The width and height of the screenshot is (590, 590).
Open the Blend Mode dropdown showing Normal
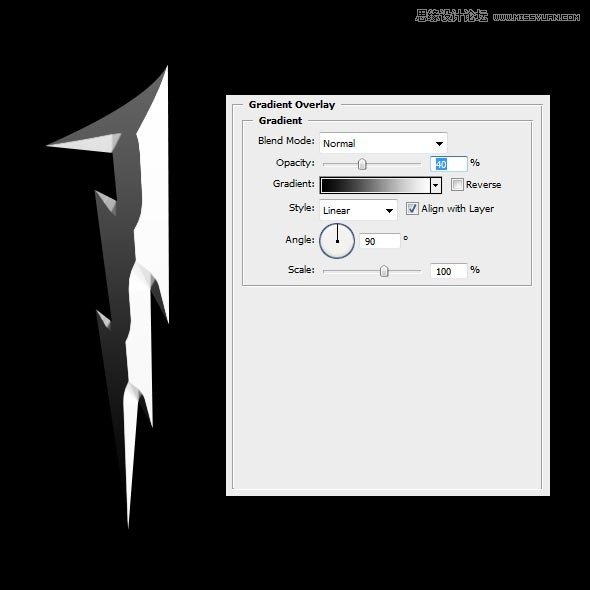point(383,143)
